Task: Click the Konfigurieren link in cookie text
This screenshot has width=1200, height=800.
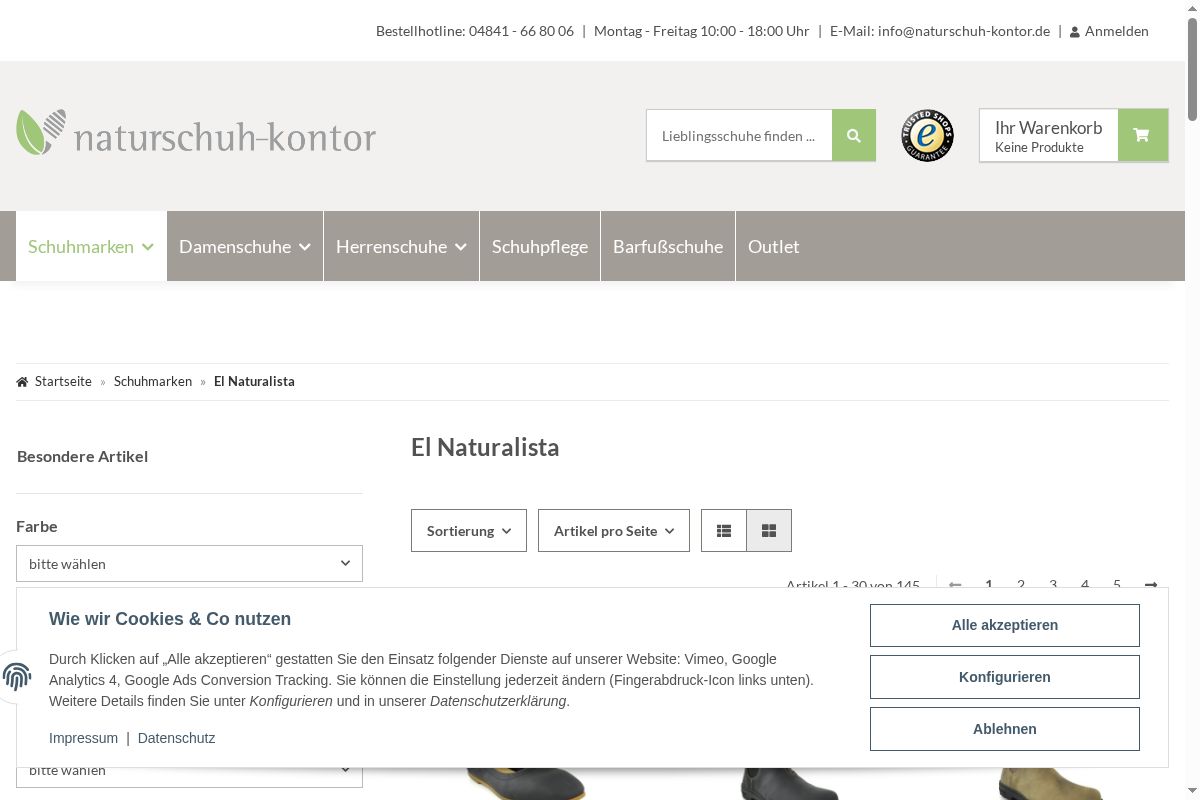Action: [x=291, y=701]
